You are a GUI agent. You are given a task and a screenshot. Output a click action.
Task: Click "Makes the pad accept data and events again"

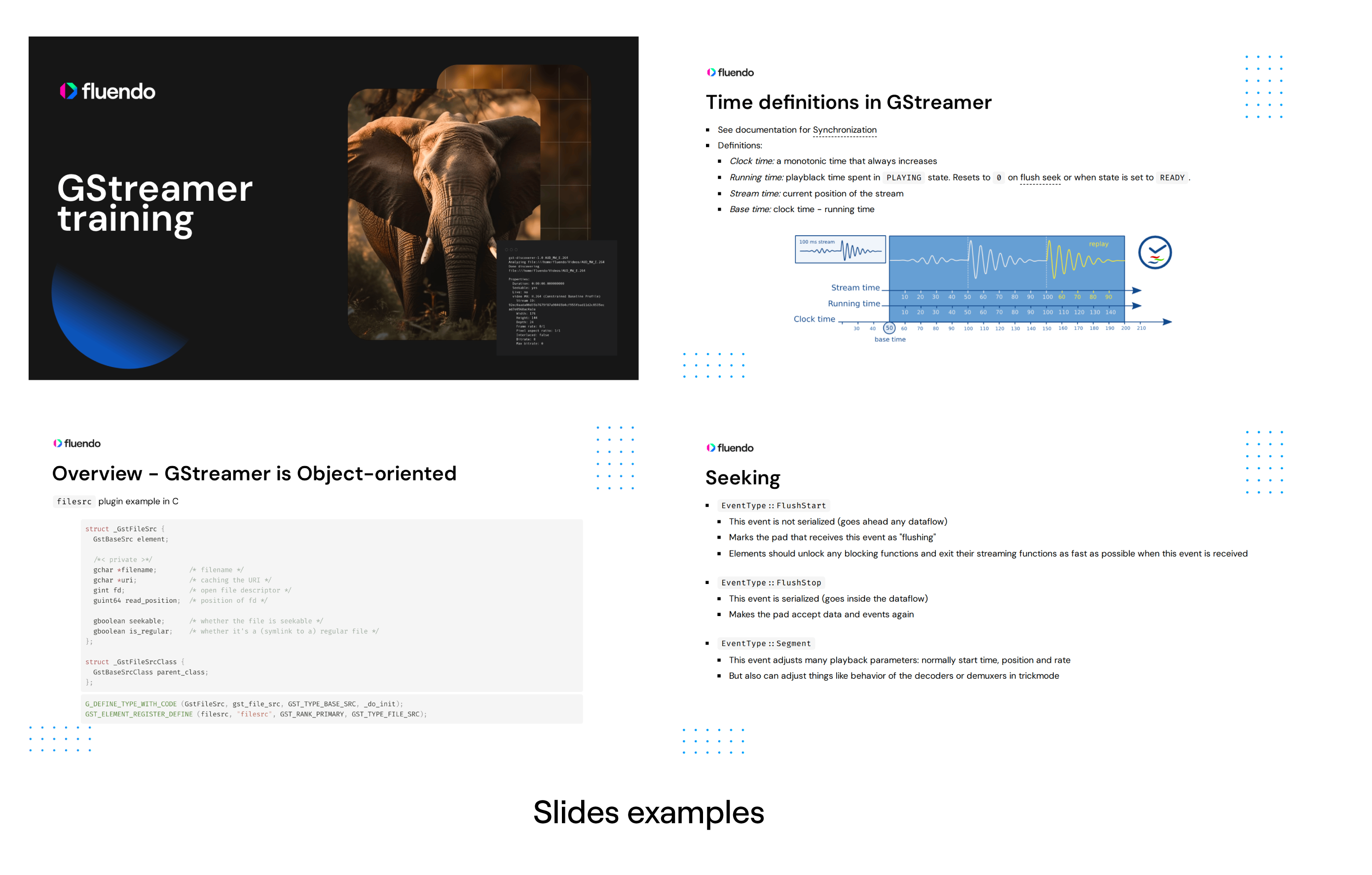(x=821, y=615)
